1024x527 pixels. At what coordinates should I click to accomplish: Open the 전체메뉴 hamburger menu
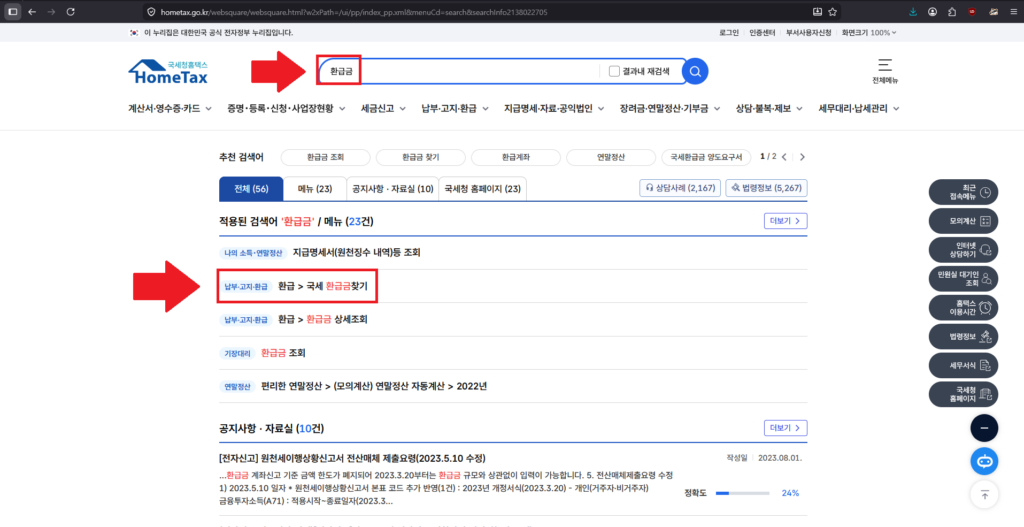pyautogui.click(x=885, y=71)
